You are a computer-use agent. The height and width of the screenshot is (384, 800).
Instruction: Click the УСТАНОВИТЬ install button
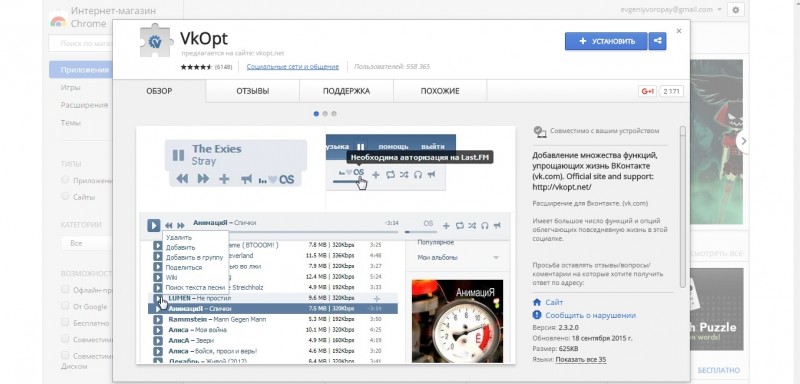pyautogui.click(x=606, y=41)
